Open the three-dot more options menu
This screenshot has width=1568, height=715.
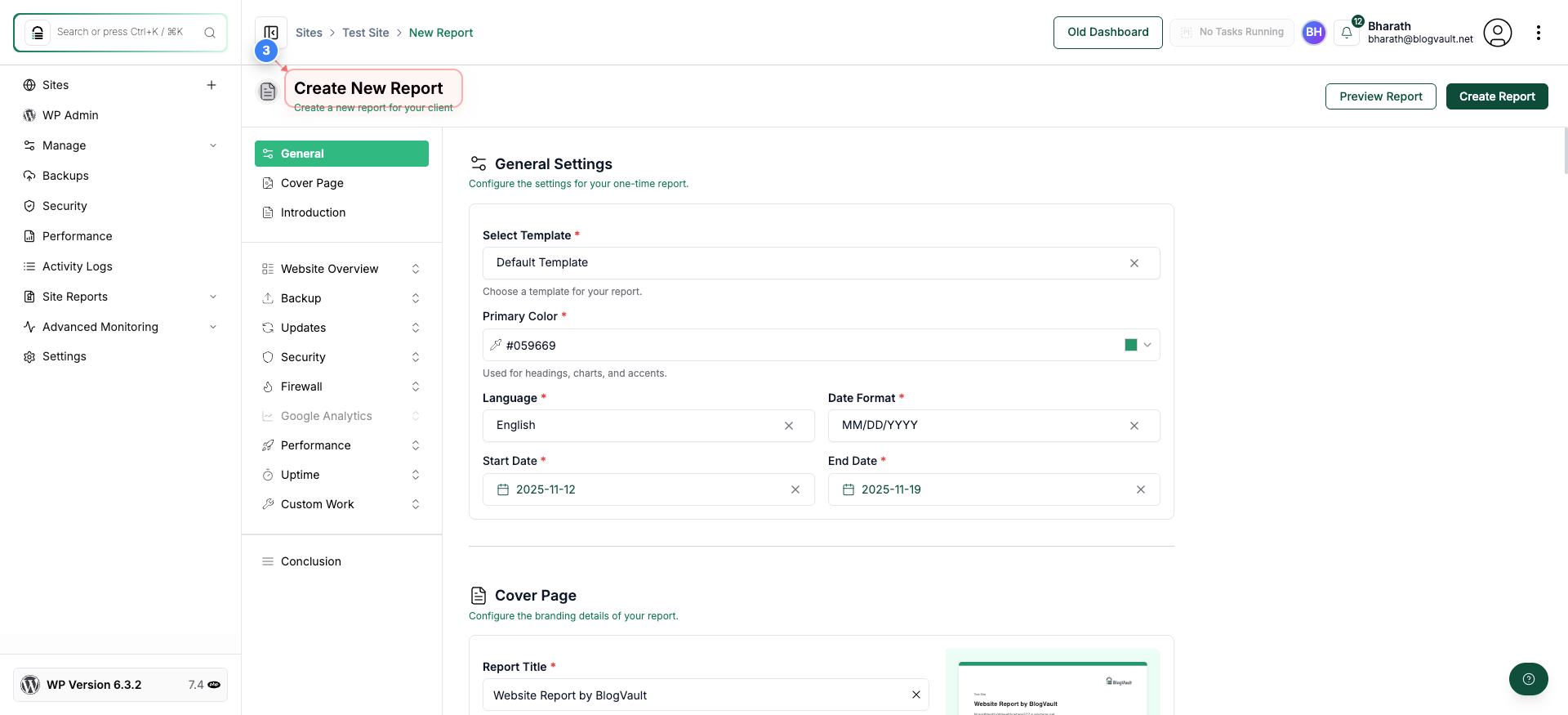[1539, 33]
